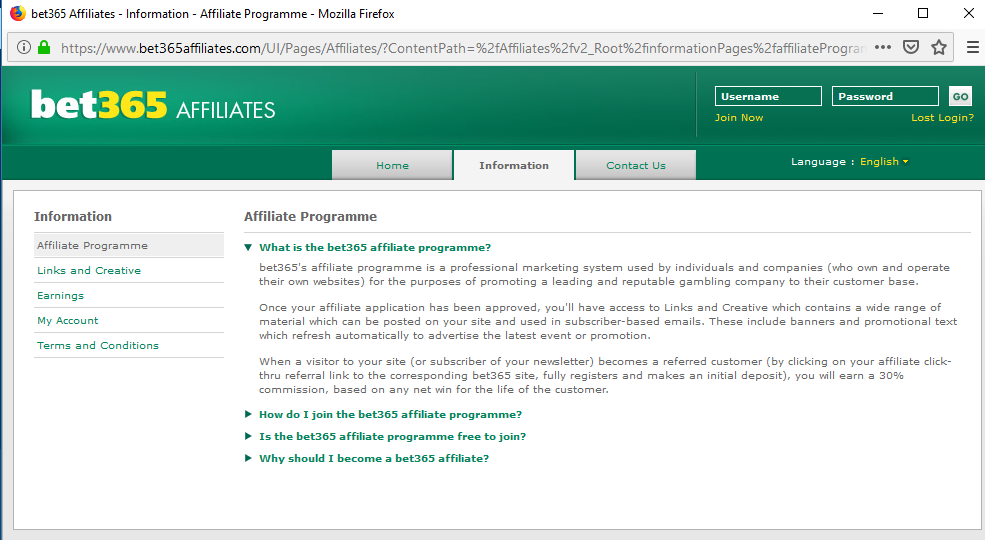Image resolution: width=985 pixels, height=540 pixels.
Task: Click the address bar URL
Action: pyautogui.click(x=464, y=48)
